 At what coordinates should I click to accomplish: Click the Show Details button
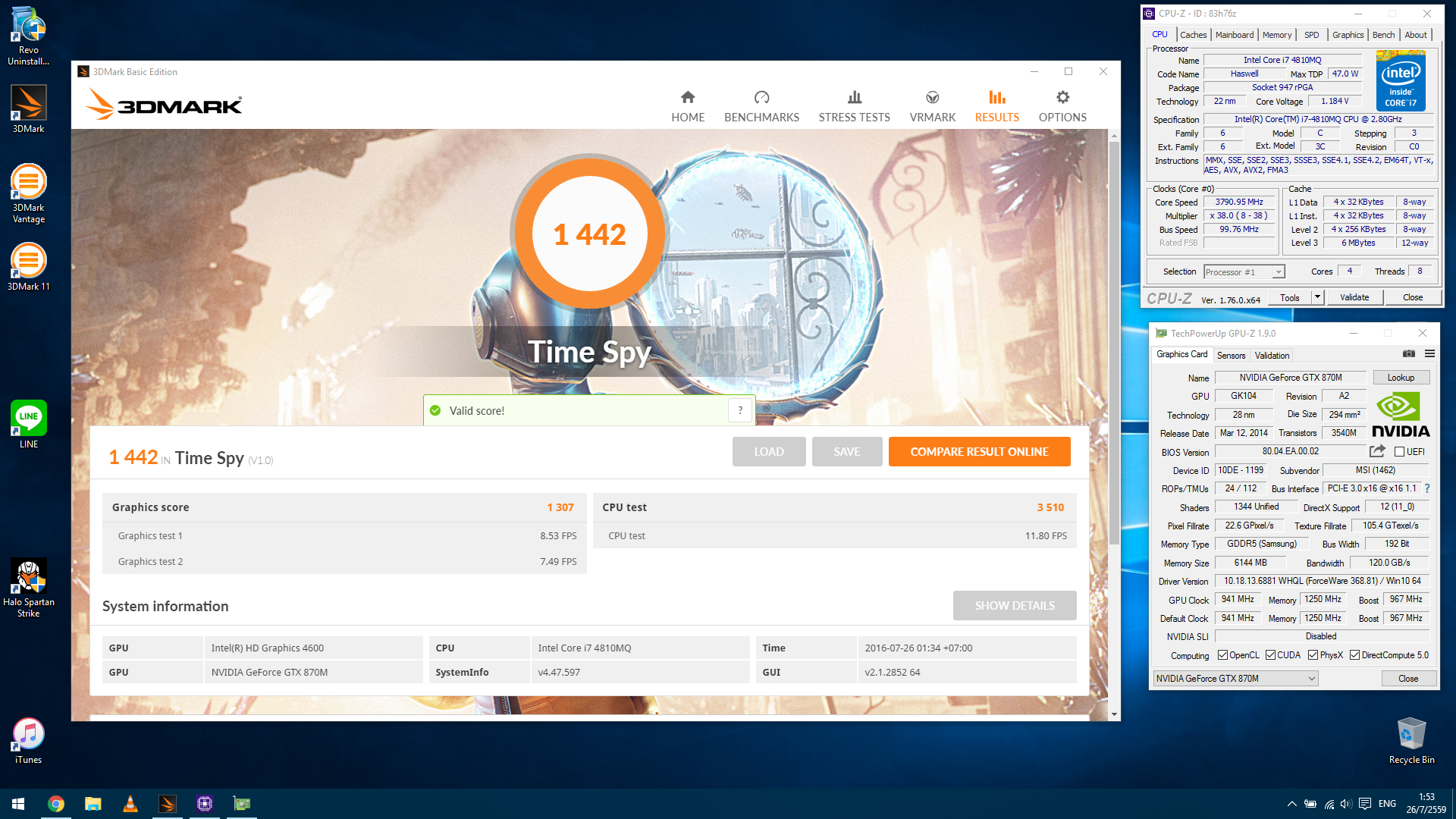tap(1014, 606)
